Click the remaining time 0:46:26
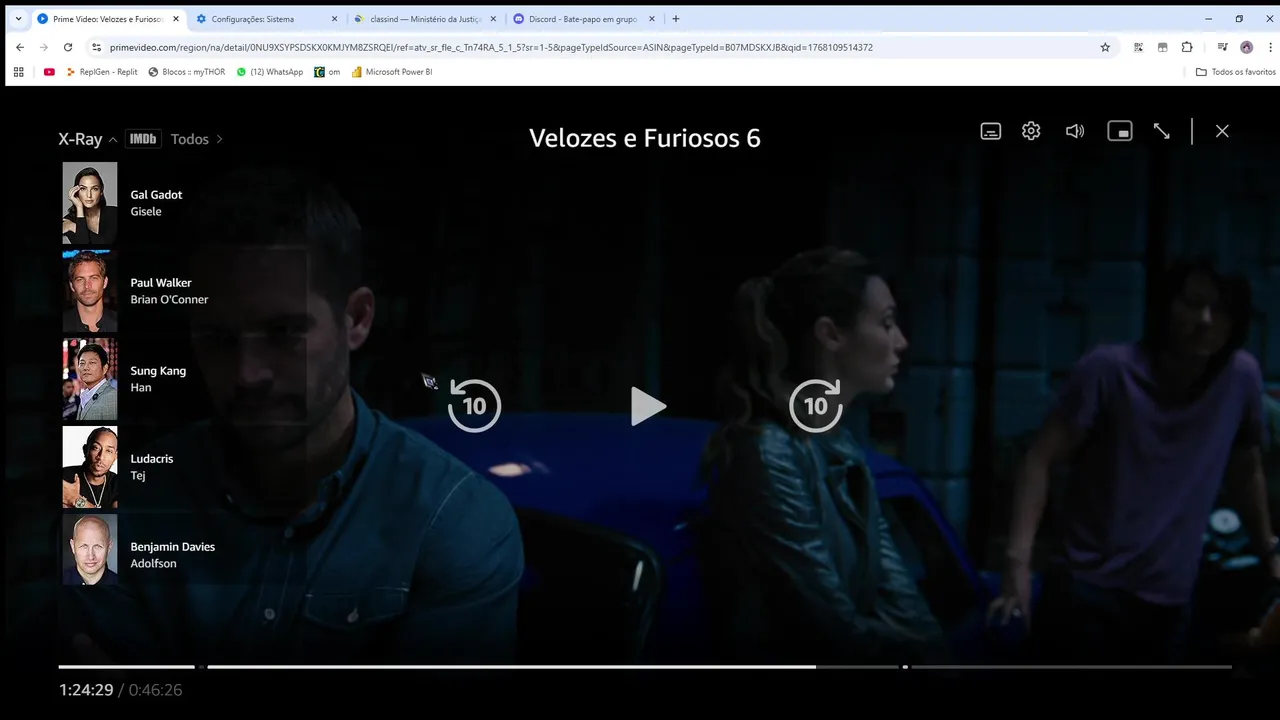Image resolution: width=1280 pixels, height=720 pixels. 155,690
